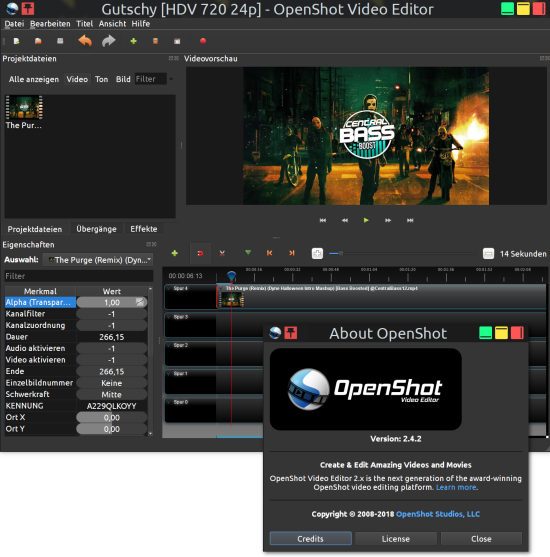
Task: Open the Learn more link
Action: [x=457, y=487]
